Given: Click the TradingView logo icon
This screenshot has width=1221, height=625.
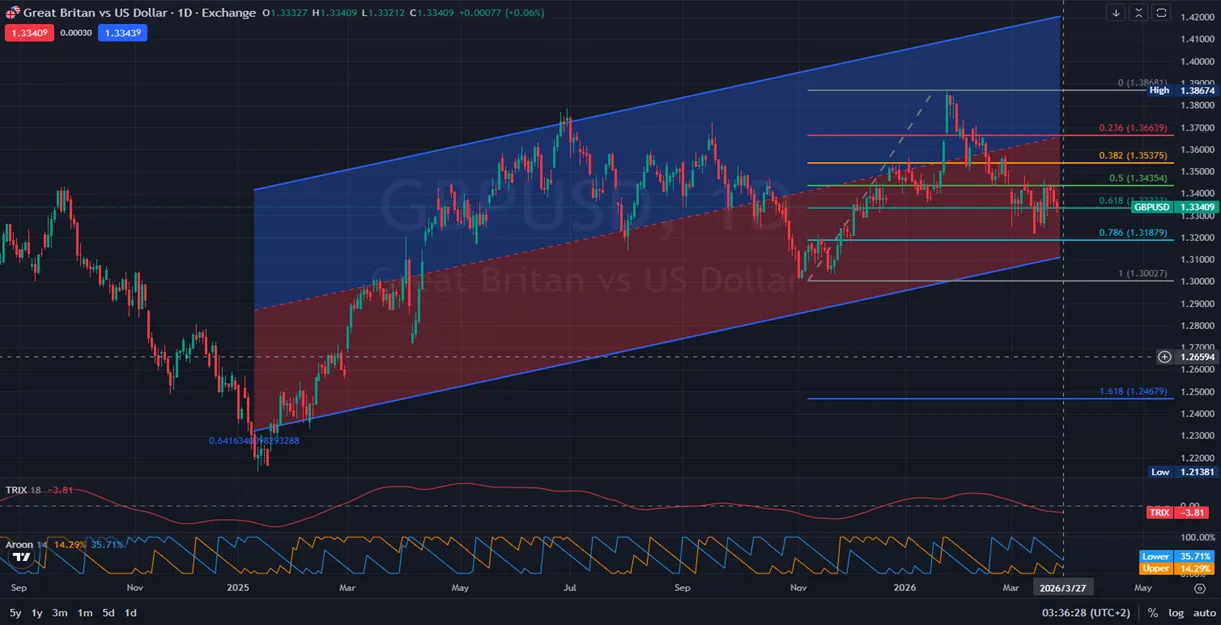Looking at the screenshot, I should [20, 556].
